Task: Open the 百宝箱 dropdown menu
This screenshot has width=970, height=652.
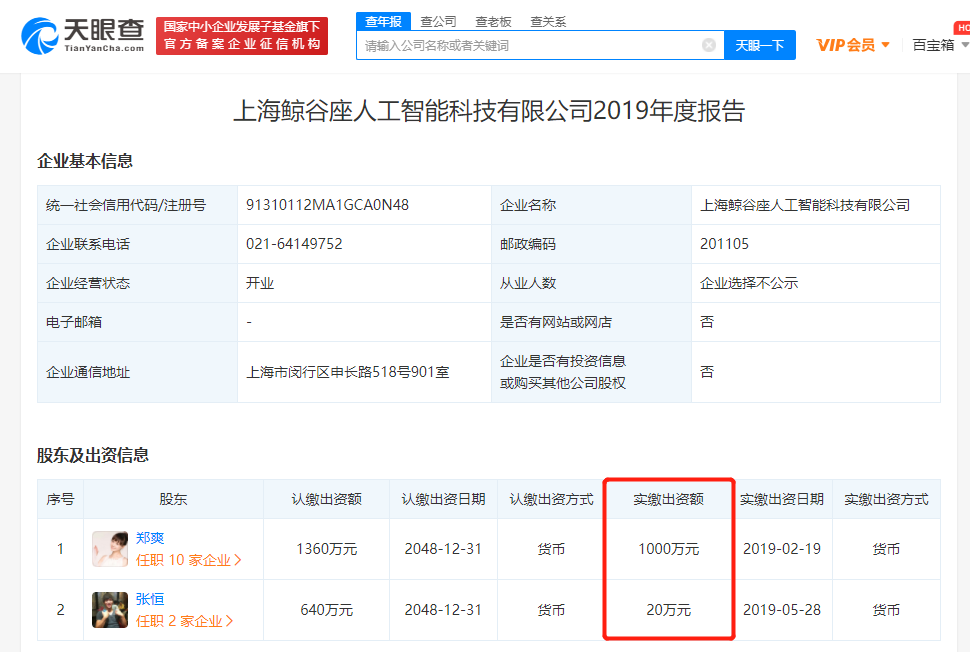Action: [940, 45]
